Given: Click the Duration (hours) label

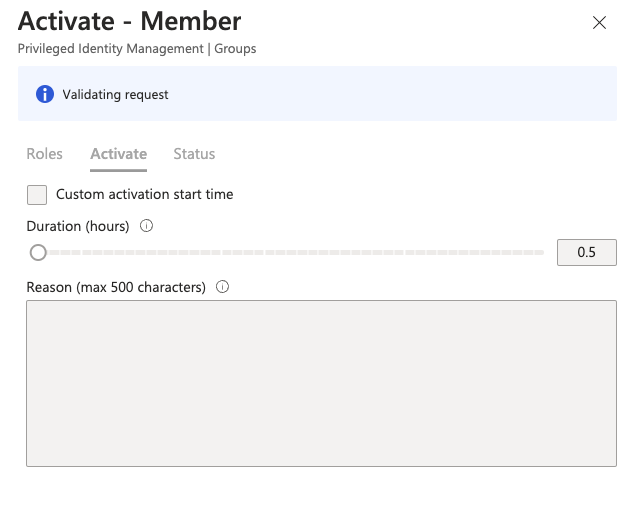Looking at the screenshot, I should click(78, 226).
